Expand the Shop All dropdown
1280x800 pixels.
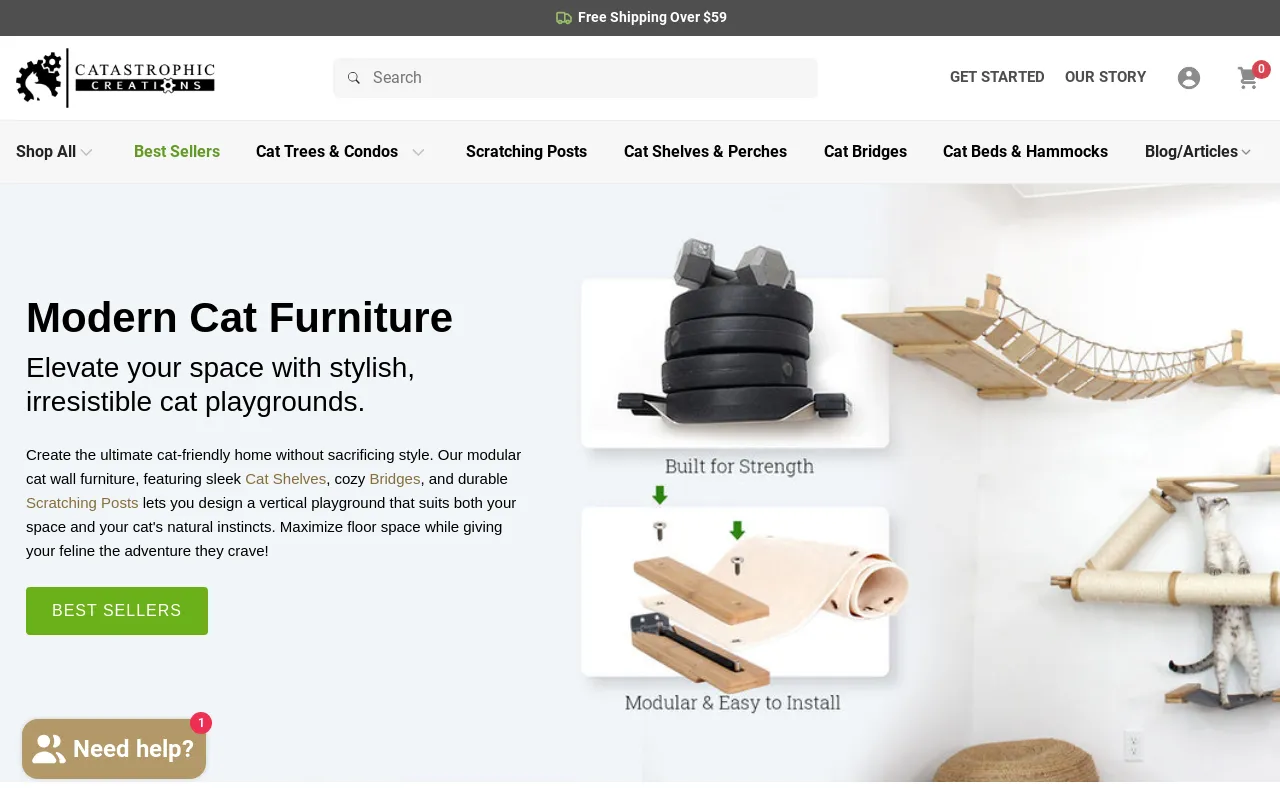tap(54, 152)
